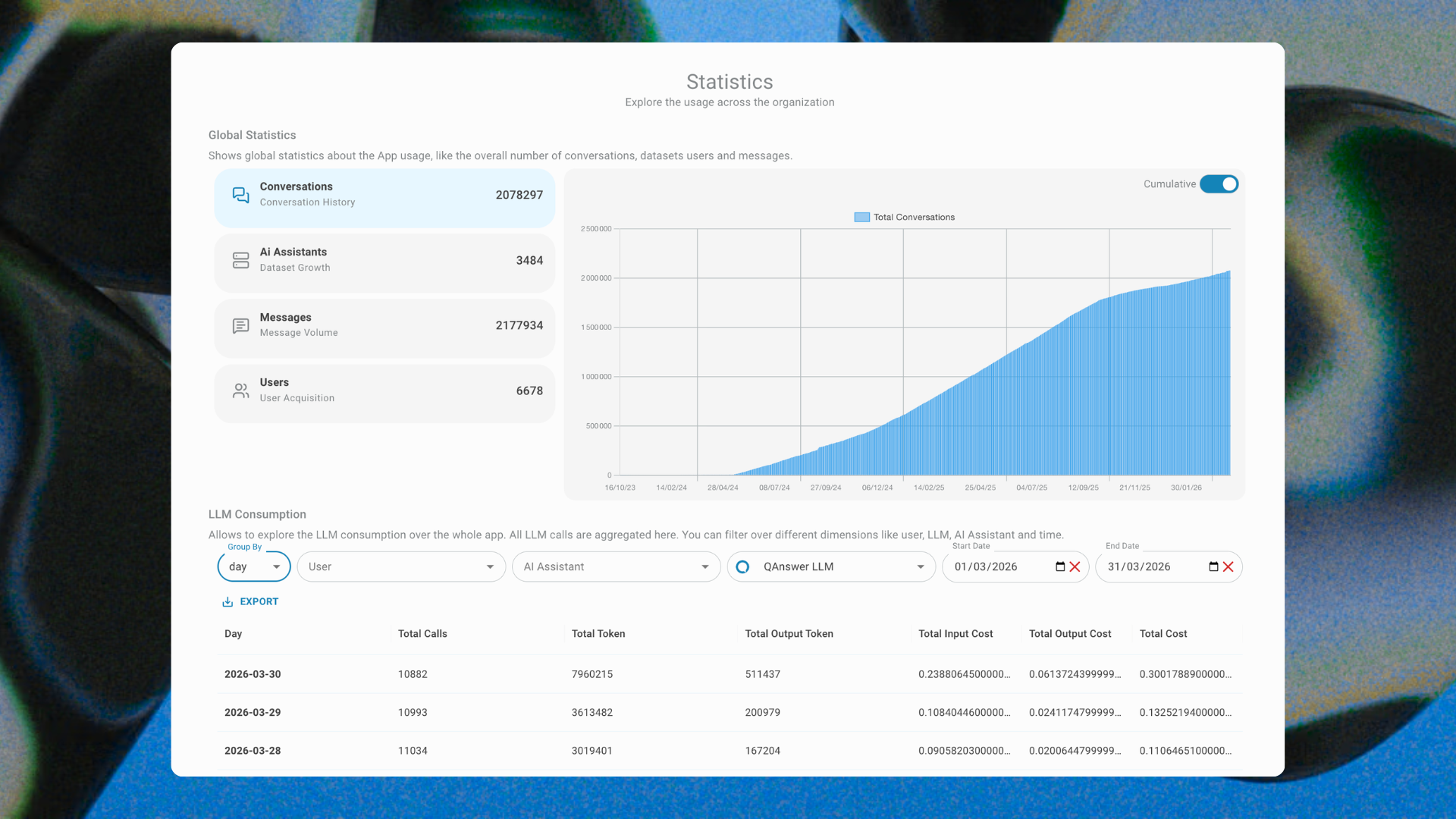Expand the User filter dropdown
This screenshot has width=1456, height=819.
click(401, 567)
